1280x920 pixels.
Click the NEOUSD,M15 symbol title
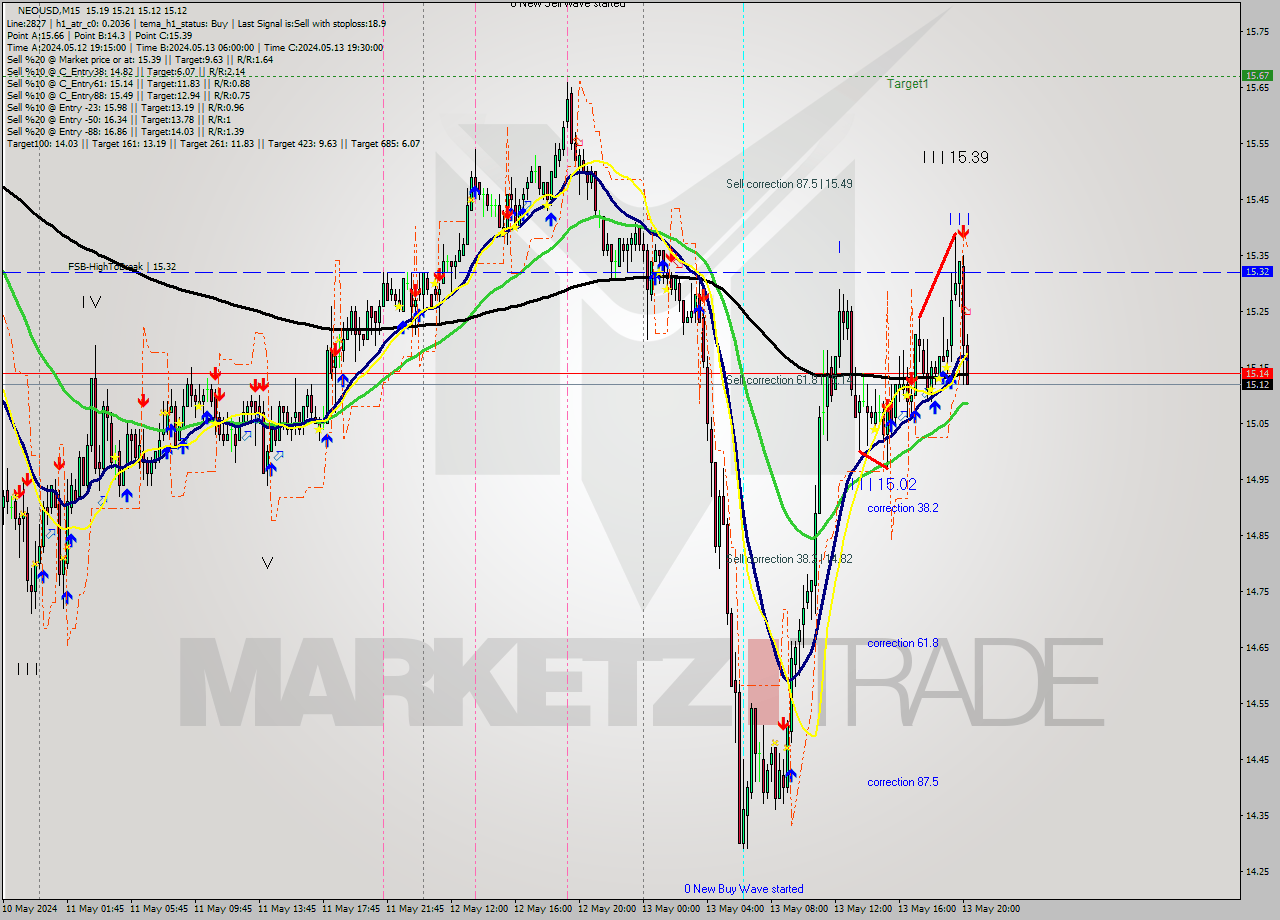pos(47,11)
